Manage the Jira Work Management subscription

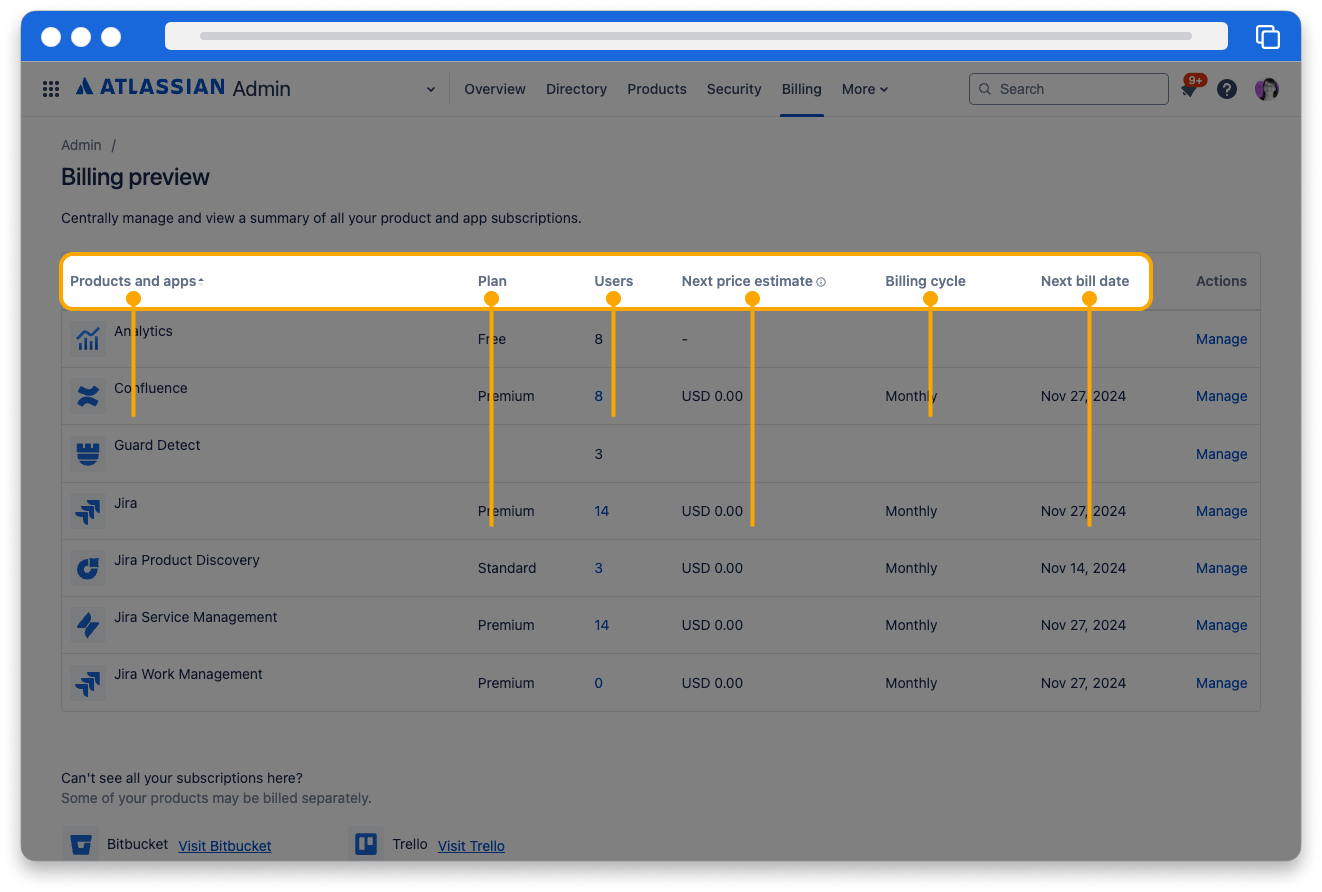(x=1221, y=683)
